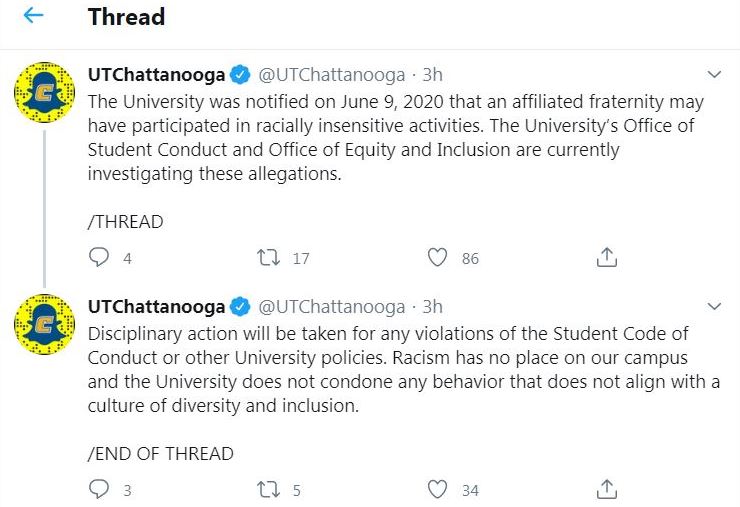This screenshot has width=740, height=507.
Task: Reply to the disciplinary action tweet
Action: [99, 490]
